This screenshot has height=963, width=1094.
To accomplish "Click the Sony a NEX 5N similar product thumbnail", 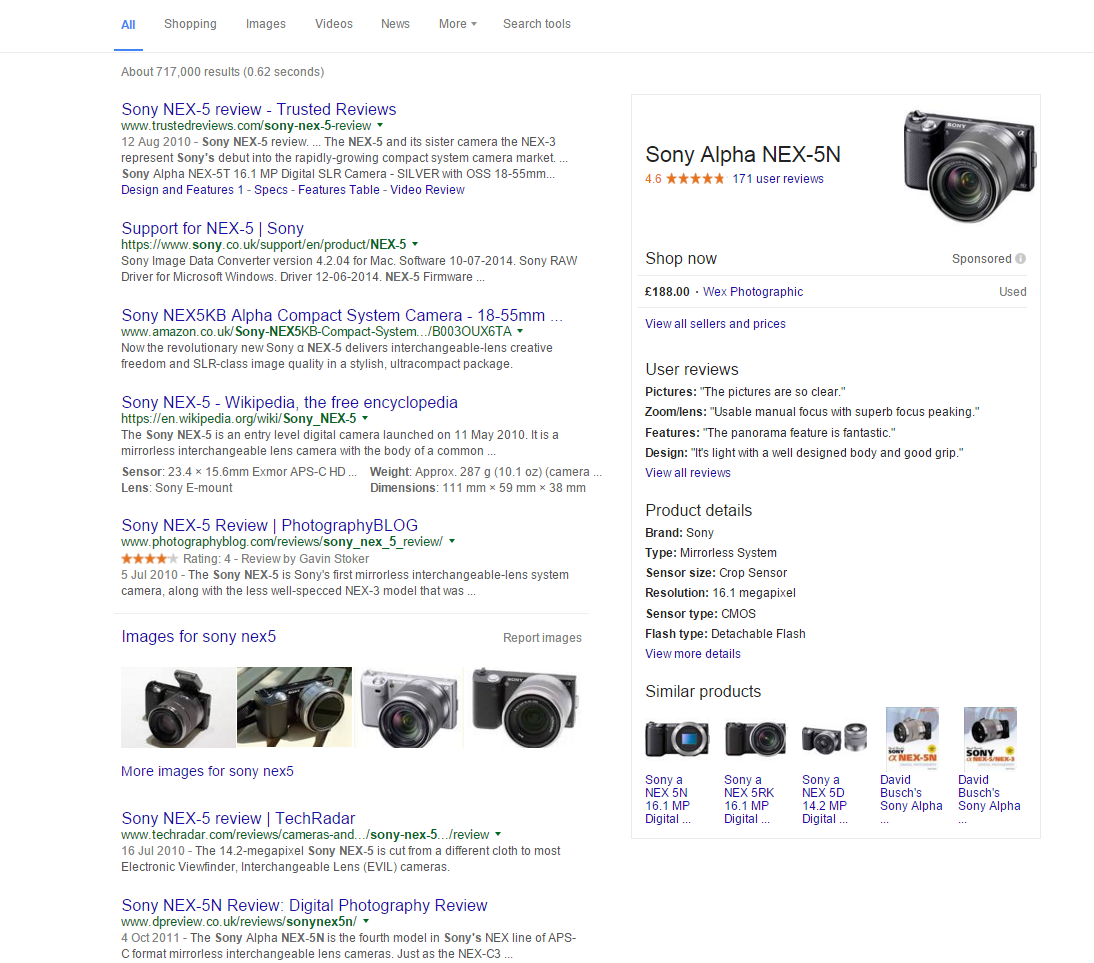I will (x=677, y=739).
